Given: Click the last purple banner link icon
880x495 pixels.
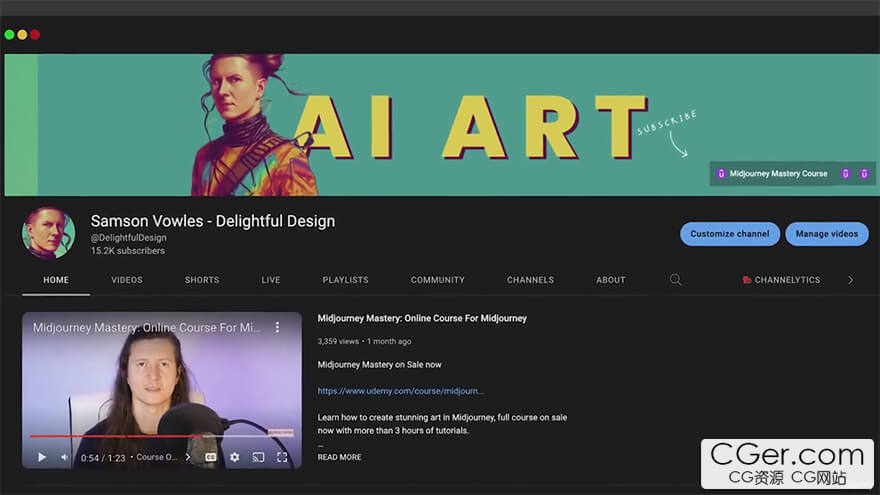Looking at the screenshot, I should [864, 174].
